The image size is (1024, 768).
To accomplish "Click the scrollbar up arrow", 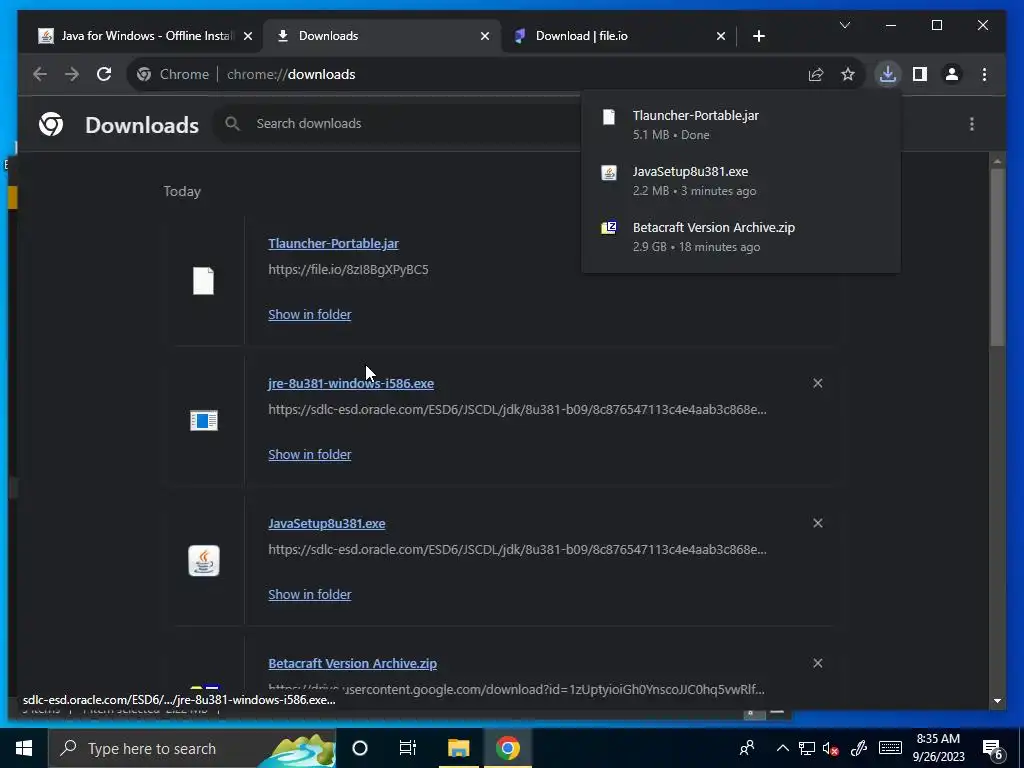I will 997,161.
